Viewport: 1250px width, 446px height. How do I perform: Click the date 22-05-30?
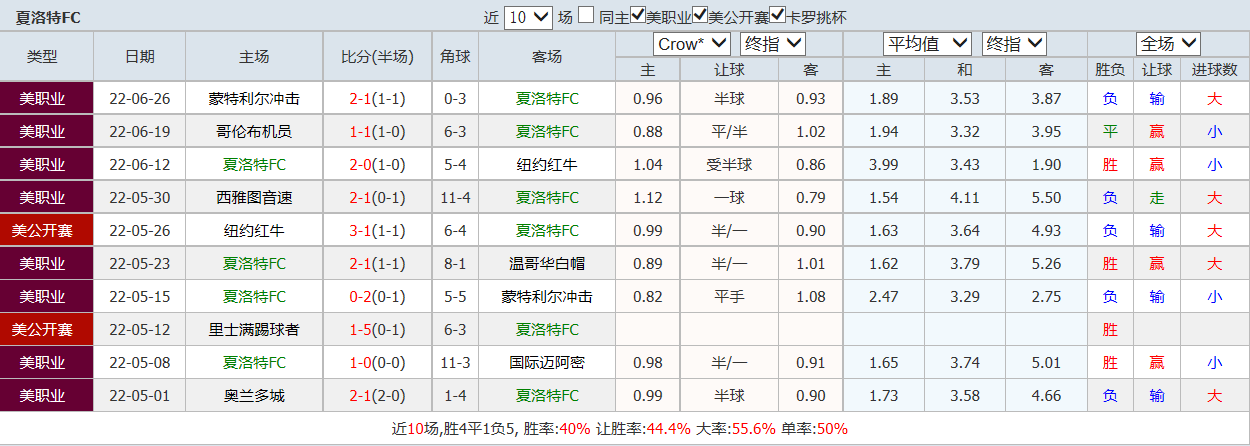[x=139, y=198]
